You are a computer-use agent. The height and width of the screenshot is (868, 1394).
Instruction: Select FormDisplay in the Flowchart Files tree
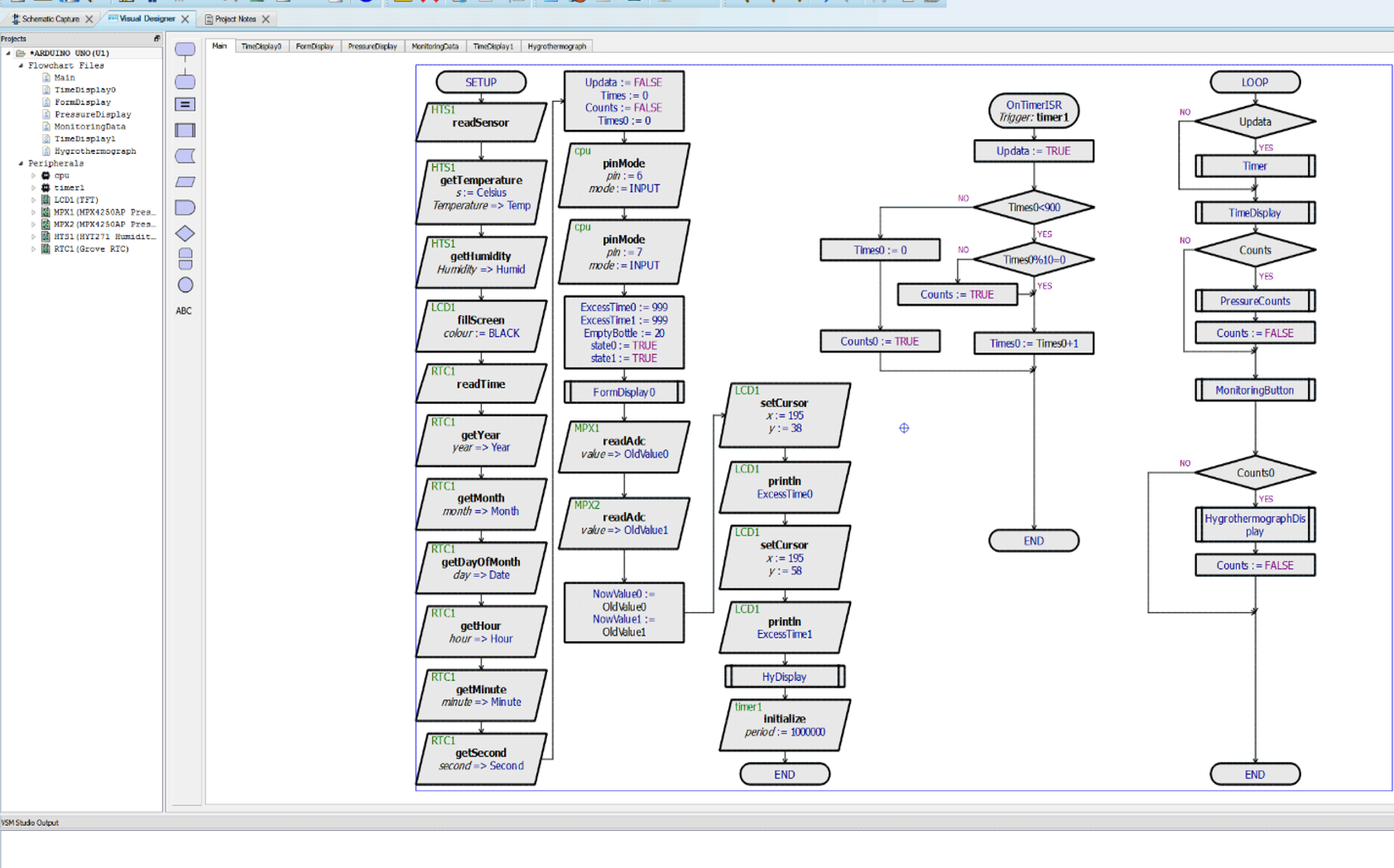(x=83, y=102)
